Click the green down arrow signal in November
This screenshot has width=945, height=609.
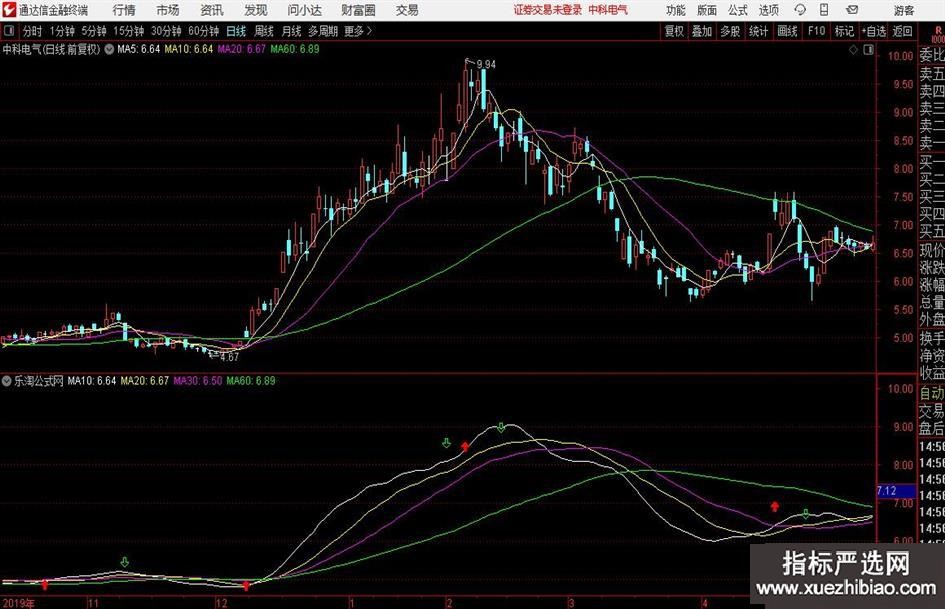pyautogui.click(x=125, y=562)
